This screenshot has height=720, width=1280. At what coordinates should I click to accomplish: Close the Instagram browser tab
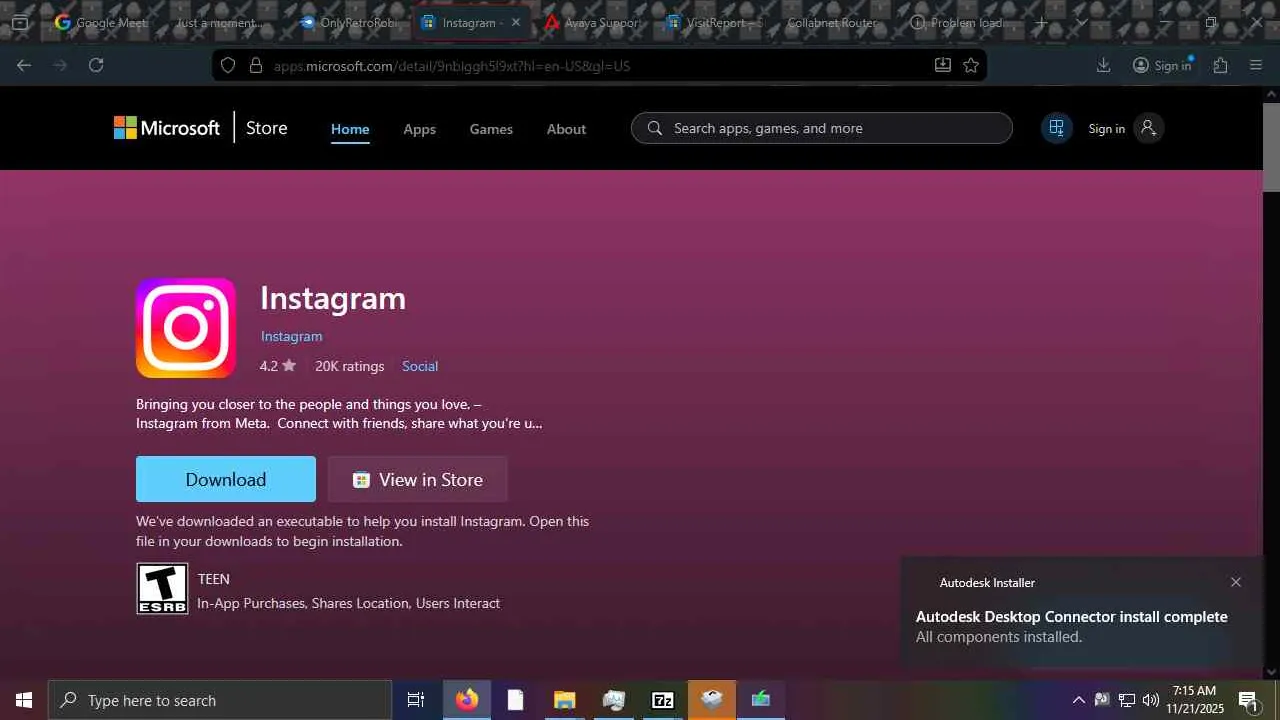[516, 22]
